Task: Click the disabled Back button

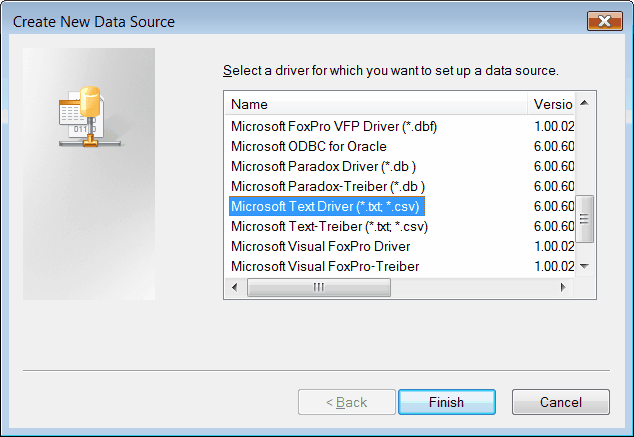Action: point(347,402)
